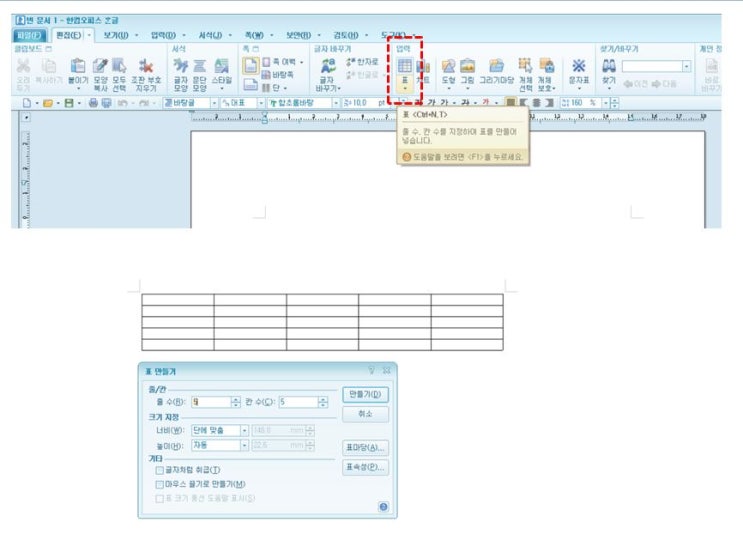The width and height of the screenshot is (743, 534).
Task: Click the 개체 선택 object select icon
Action: click(525, 66)
